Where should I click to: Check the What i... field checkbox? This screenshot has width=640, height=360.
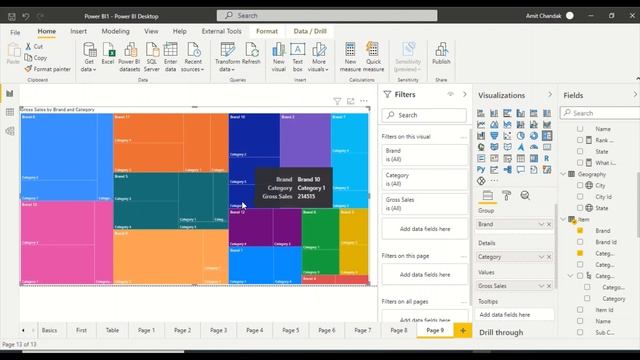[x=580, y=162]
